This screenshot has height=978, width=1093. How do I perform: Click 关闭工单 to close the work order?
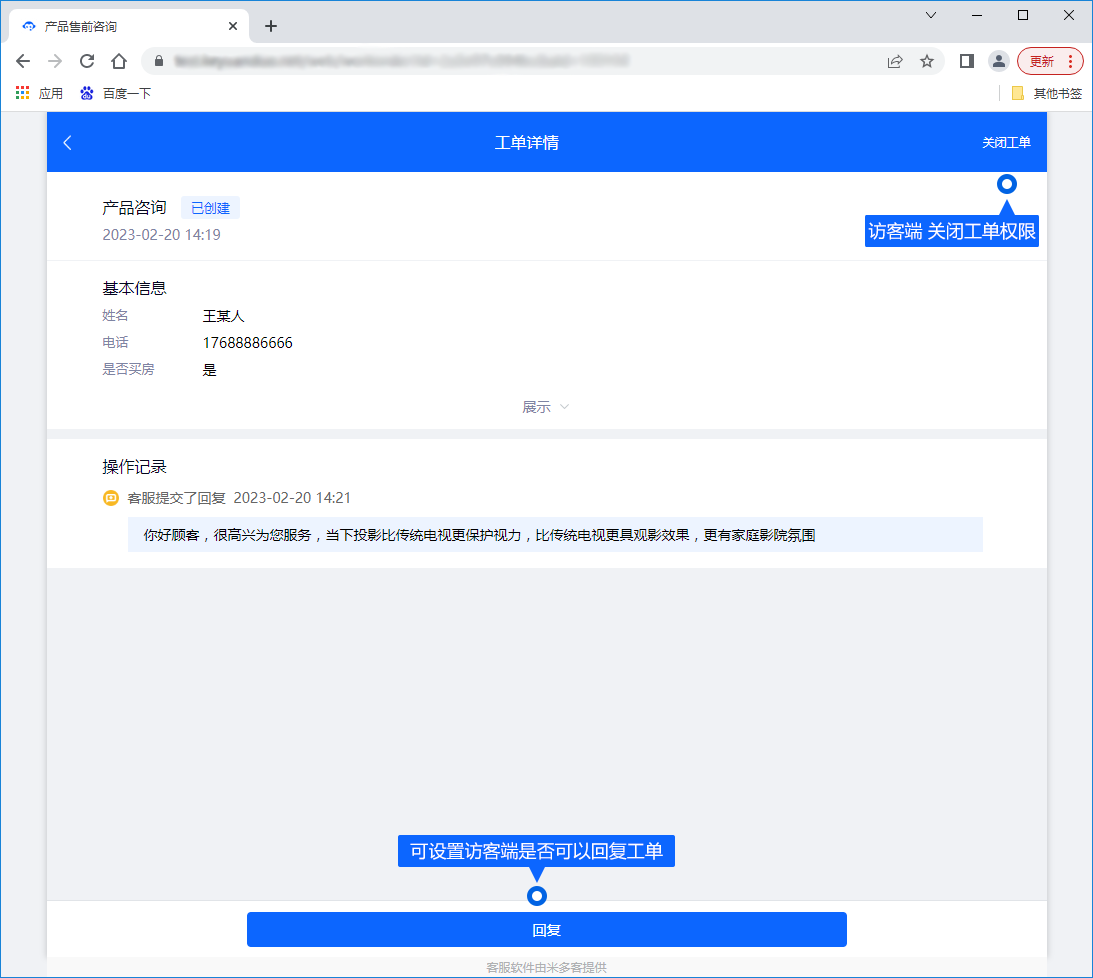(1005, 143)
